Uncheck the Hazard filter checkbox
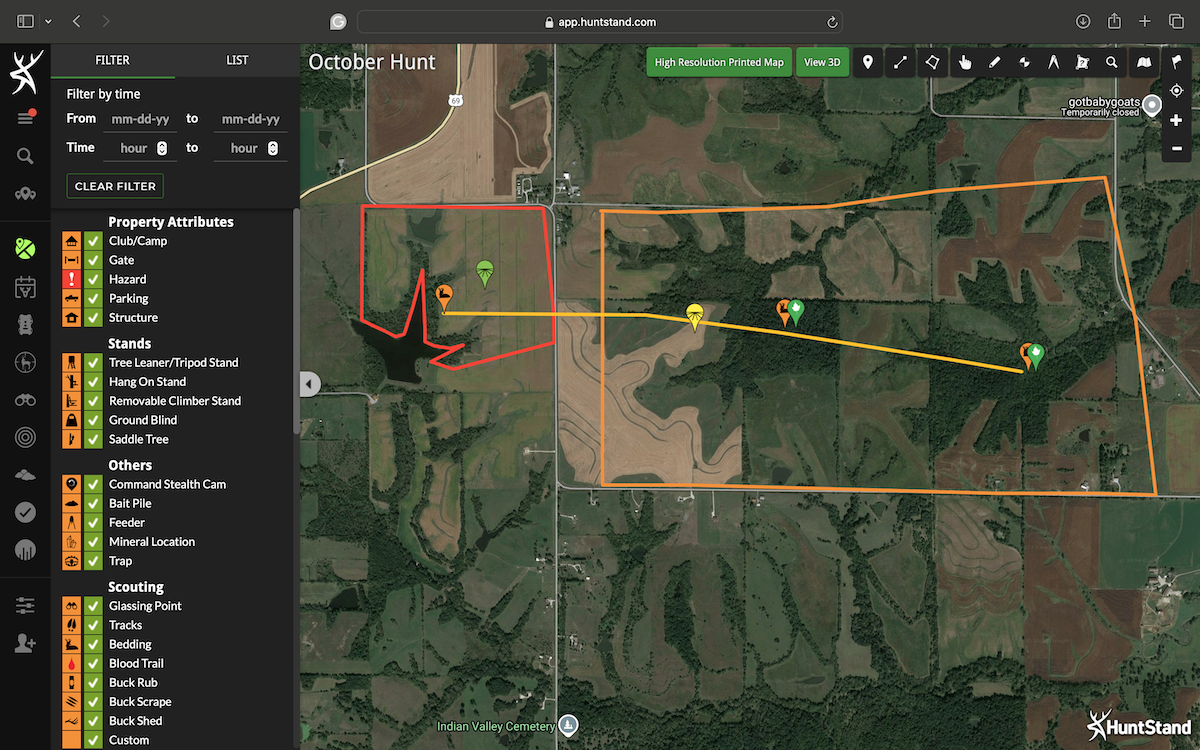The image size is (1200, 750). tap(94, 279)
